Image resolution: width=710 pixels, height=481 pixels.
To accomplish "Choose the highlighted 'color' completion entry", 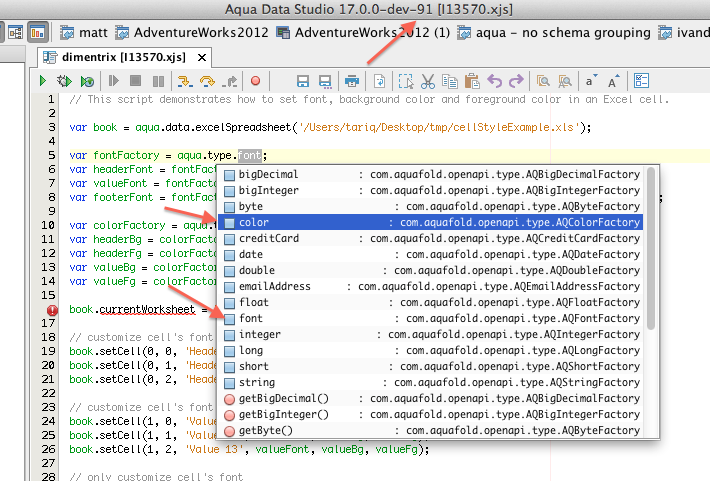I will pos(430,222).
